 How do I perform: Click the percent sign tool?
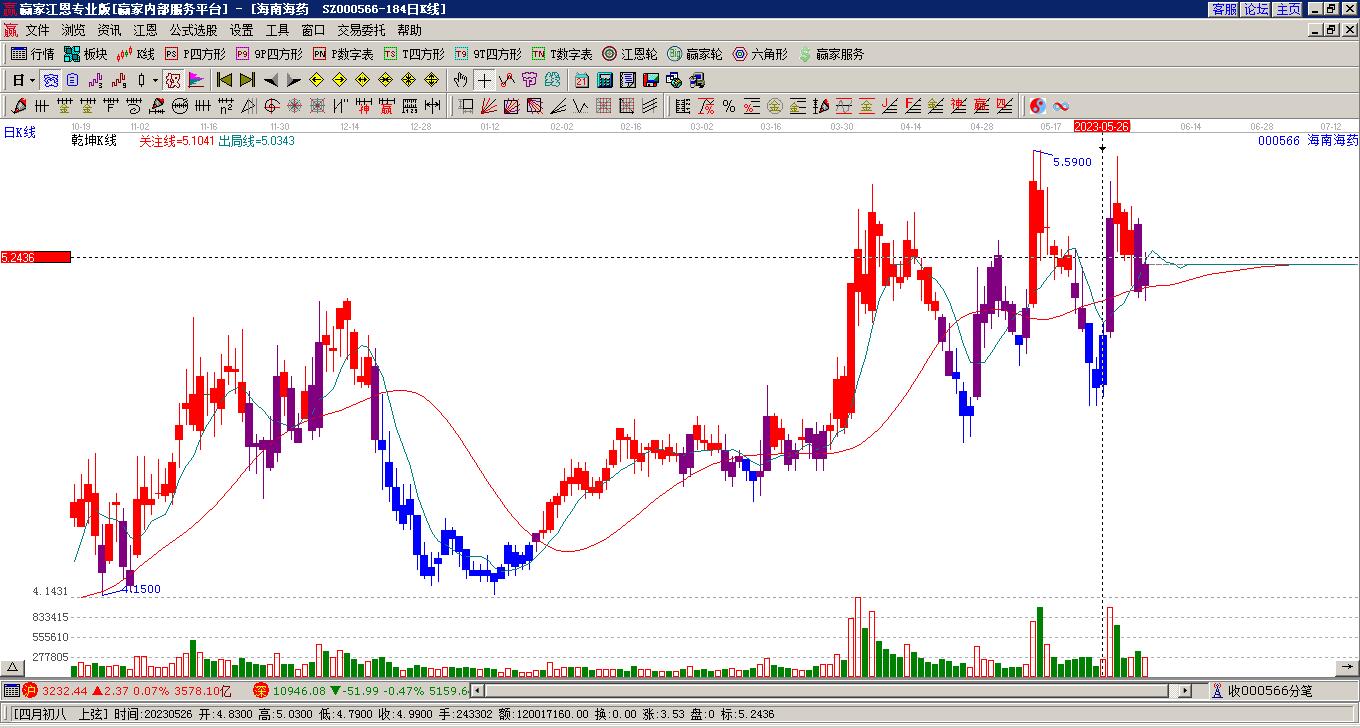(x=729, y=106)
